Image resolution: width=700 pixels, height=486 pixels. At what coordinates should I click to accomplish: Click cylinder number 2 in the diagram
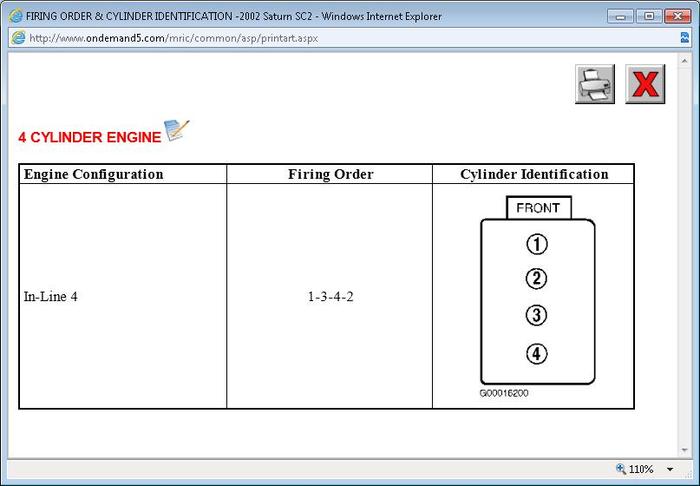coord(537,278)
